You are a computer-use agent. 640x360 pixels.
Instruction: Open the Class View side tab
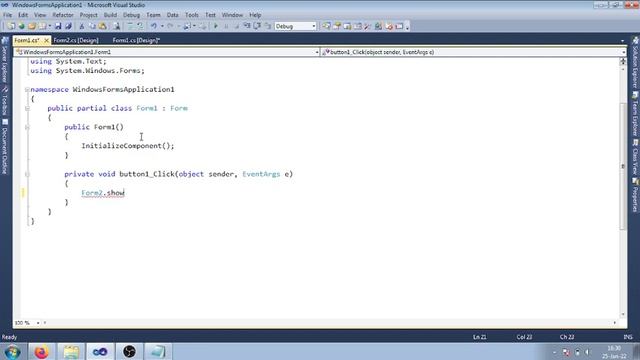(x=635, y=157)
